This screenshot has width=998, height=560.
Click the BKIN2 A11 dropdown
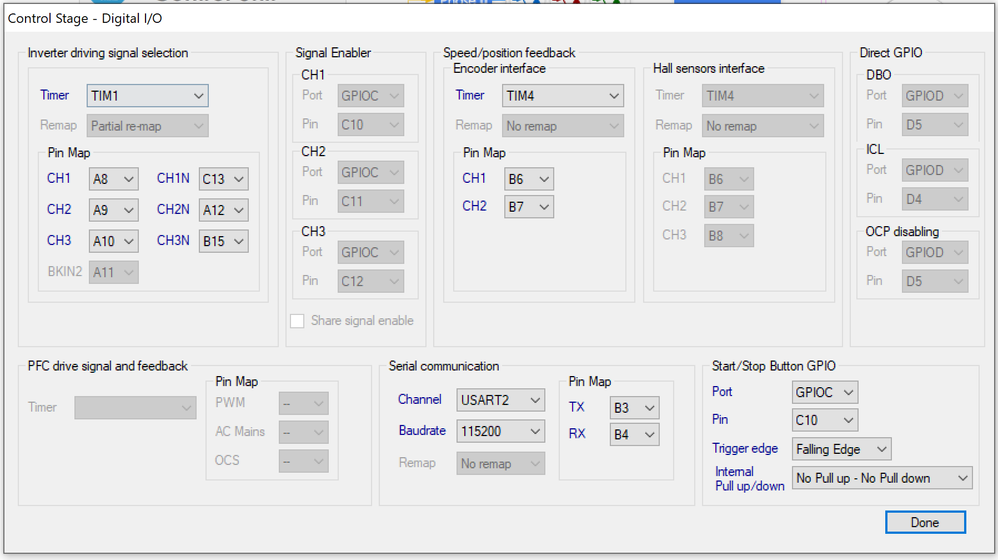coord(113,272)
